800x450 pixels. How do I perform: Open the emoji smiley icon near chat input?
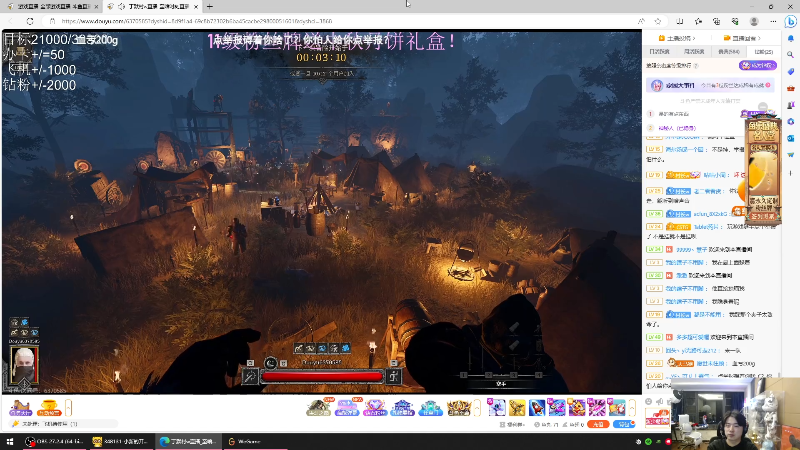pos(648,402)
